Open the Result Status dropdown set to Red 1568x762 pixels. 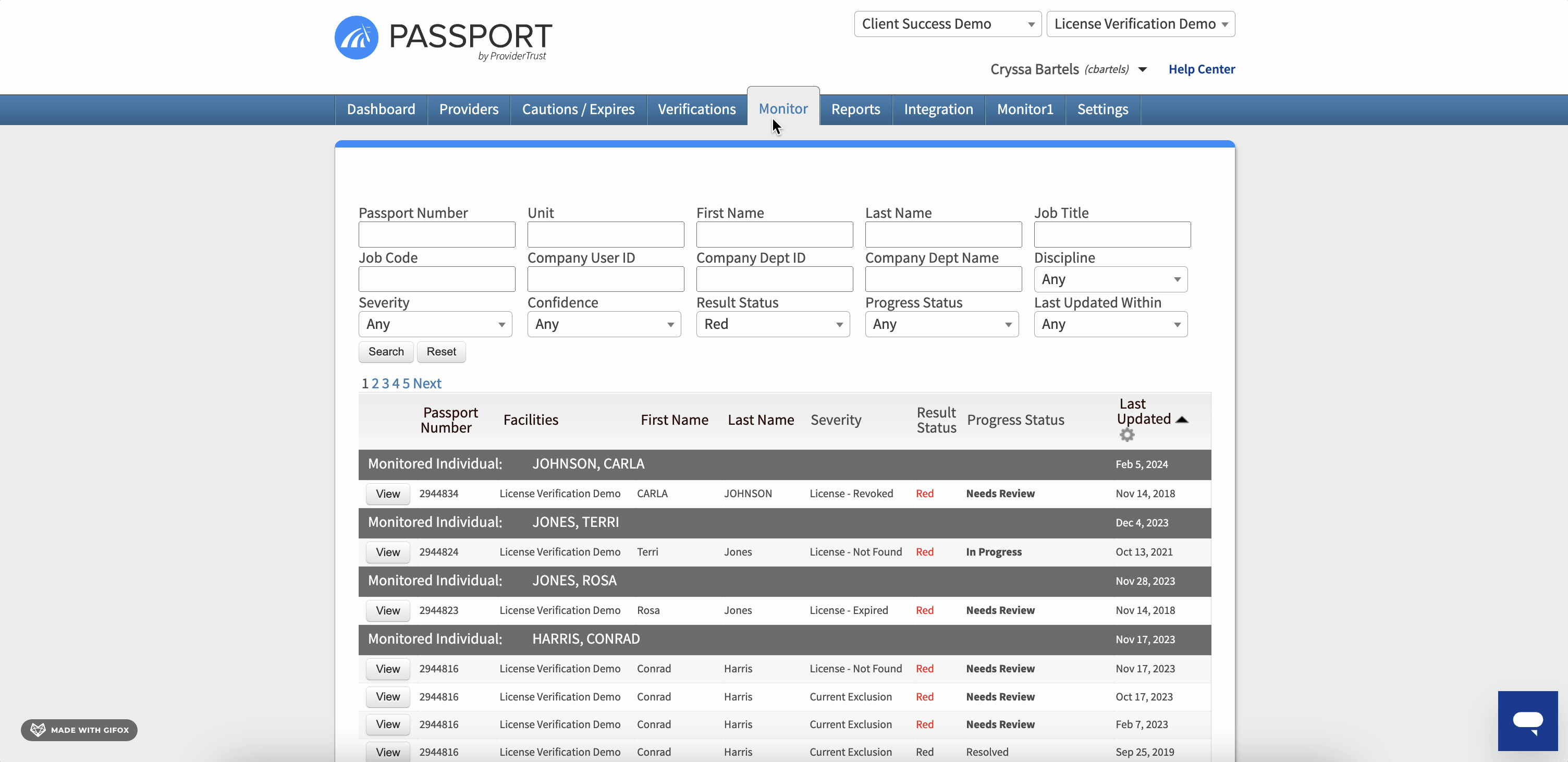(x=773, y=324)
